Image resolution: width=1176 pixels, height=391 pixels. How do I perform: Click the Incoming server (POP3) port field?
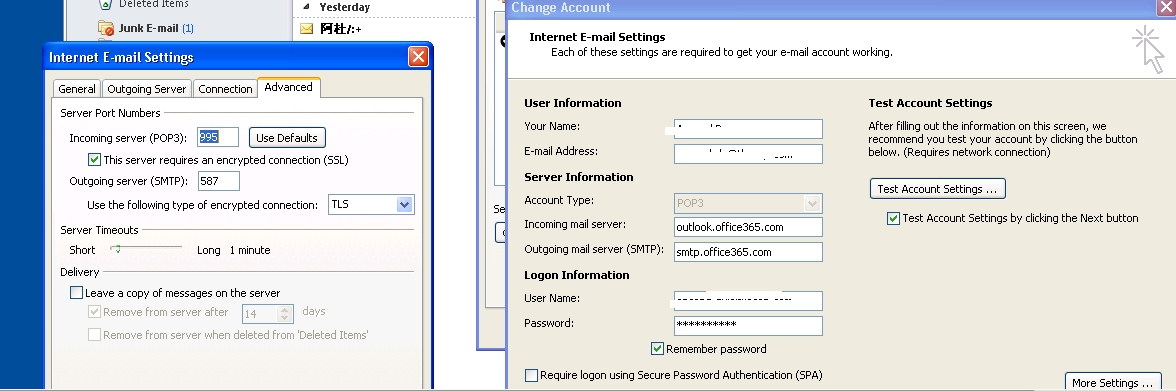pyautogui.click(x=218, y=137)
